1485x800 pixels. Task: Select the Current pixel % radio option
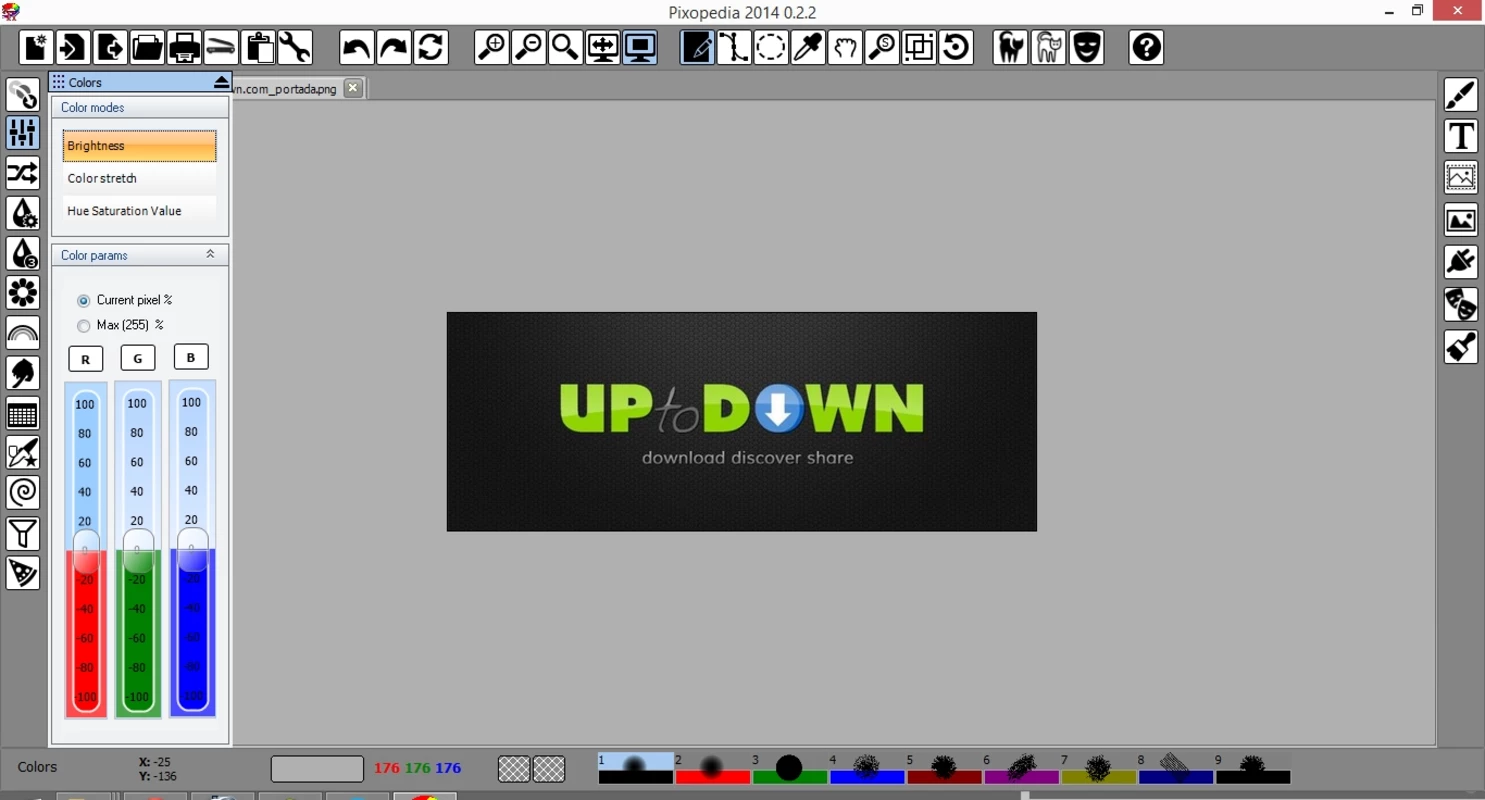pyautogui.click(x=84, y=300)
